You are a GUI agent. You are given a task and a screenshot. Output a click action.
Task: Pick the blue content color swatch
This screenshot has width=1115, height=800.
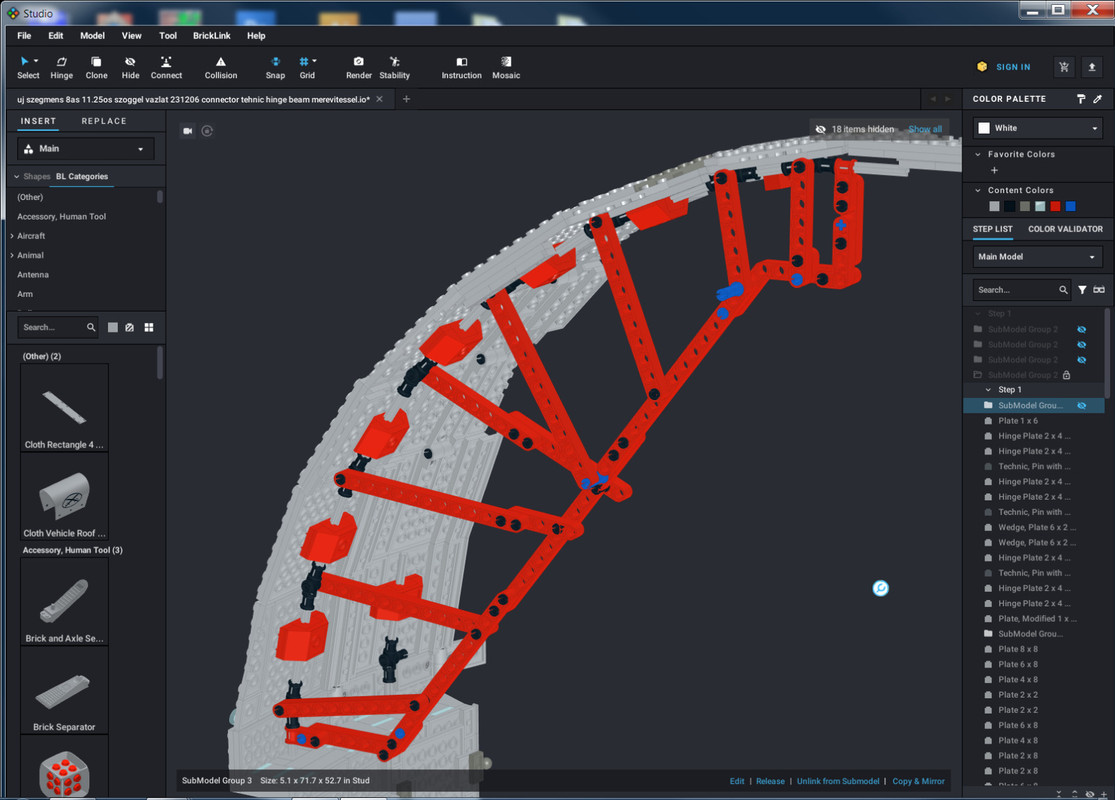pos(1071,206)
